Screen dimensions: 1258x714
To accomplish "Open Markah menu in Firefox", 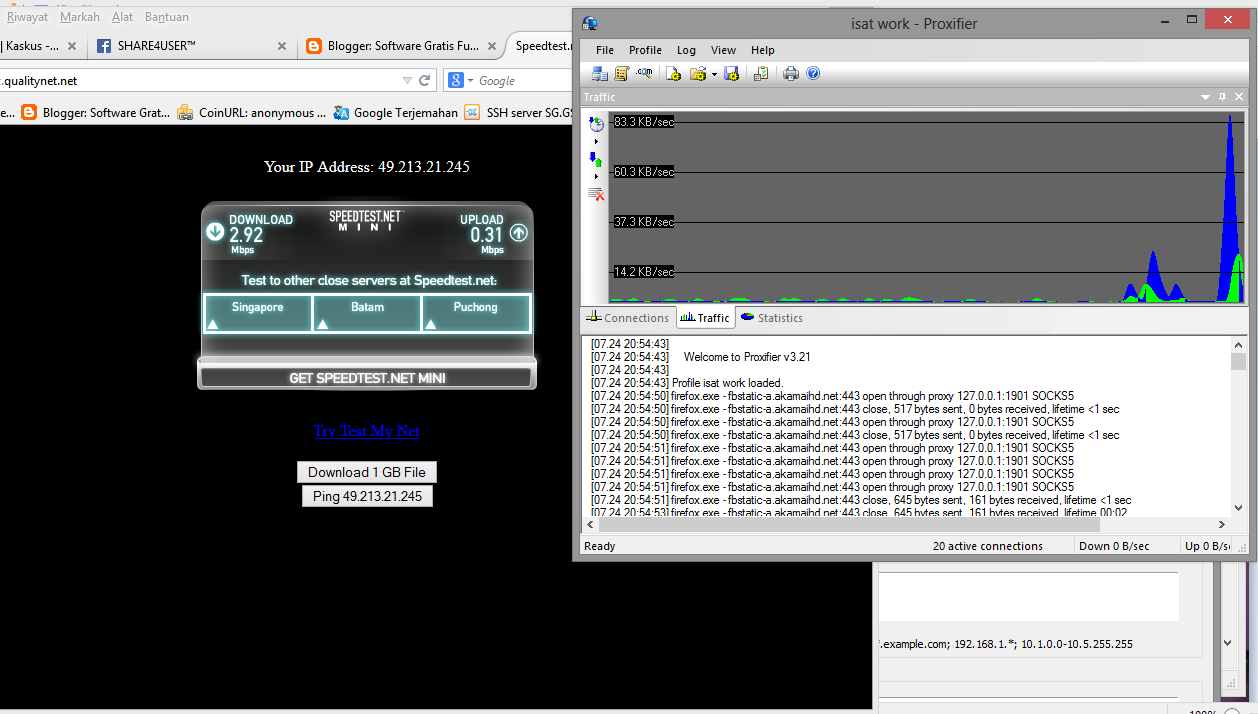I will [x=80, y=17].
